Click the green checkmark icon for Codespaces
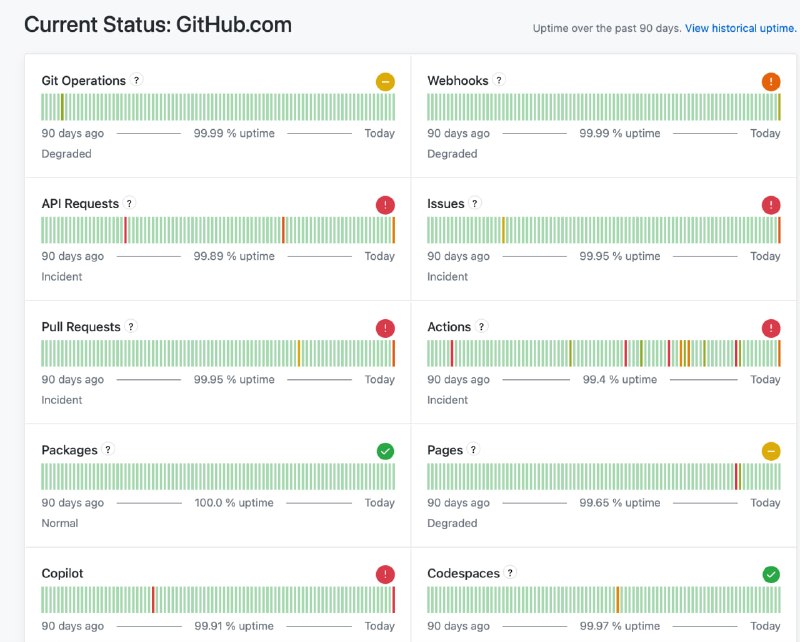The width and height of the screenshot is (800, 642). (x=771, y=575)
